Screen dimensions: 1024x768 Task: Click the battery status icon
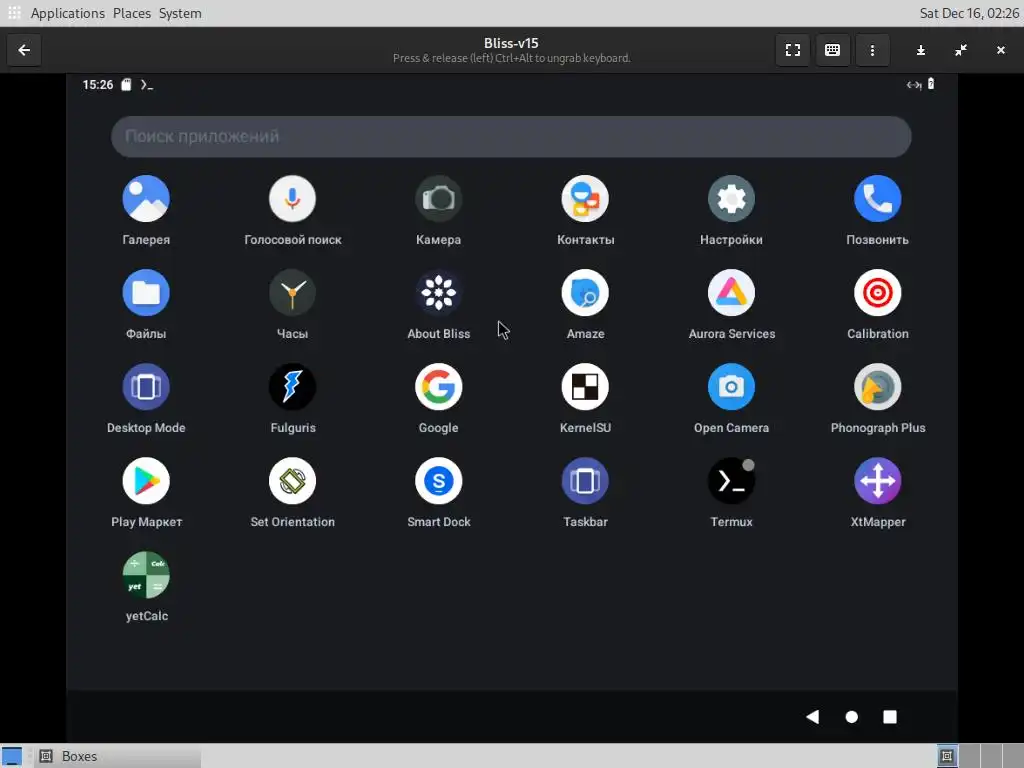(x=931, y=84)
